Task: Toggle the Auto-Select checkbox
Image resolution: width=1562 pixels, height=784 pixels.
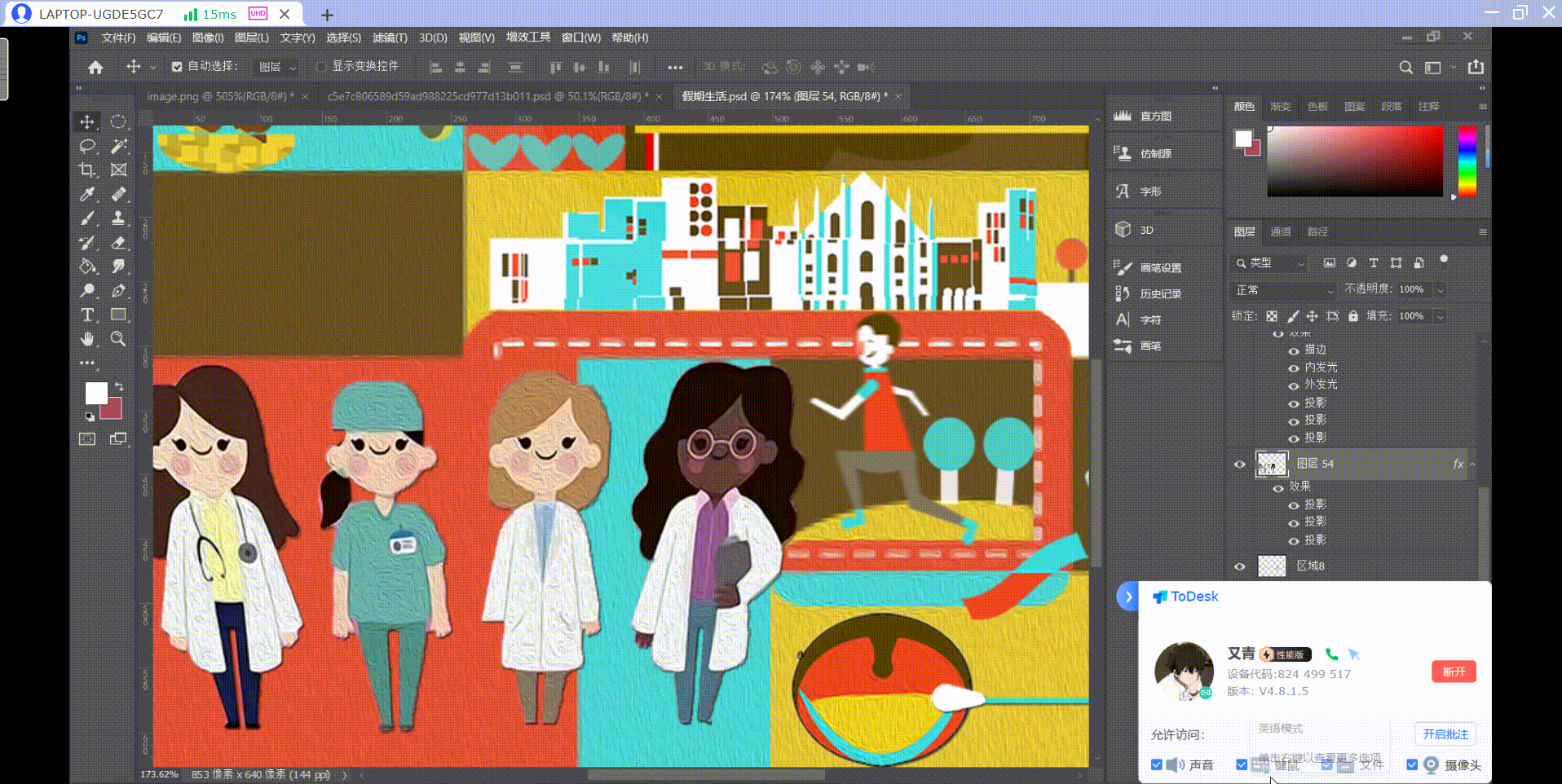Action: click(177, 67)
